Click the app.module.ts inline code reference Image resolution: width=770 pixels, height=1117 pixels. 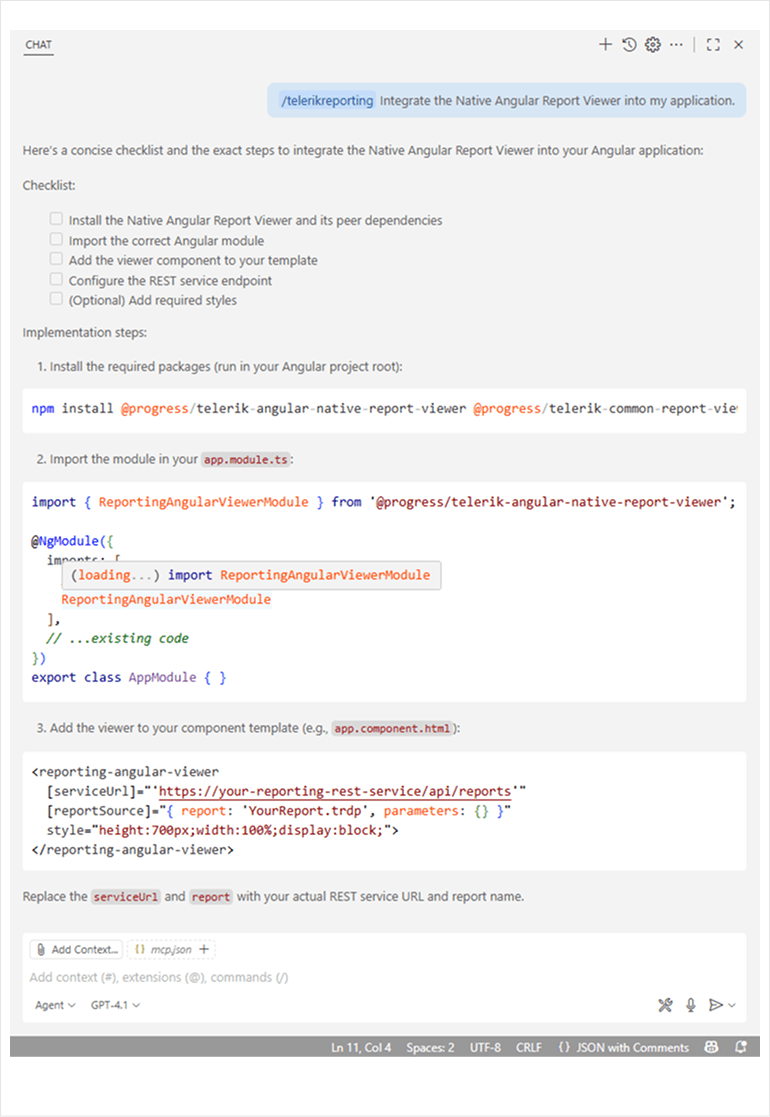(x=246, y=459)
